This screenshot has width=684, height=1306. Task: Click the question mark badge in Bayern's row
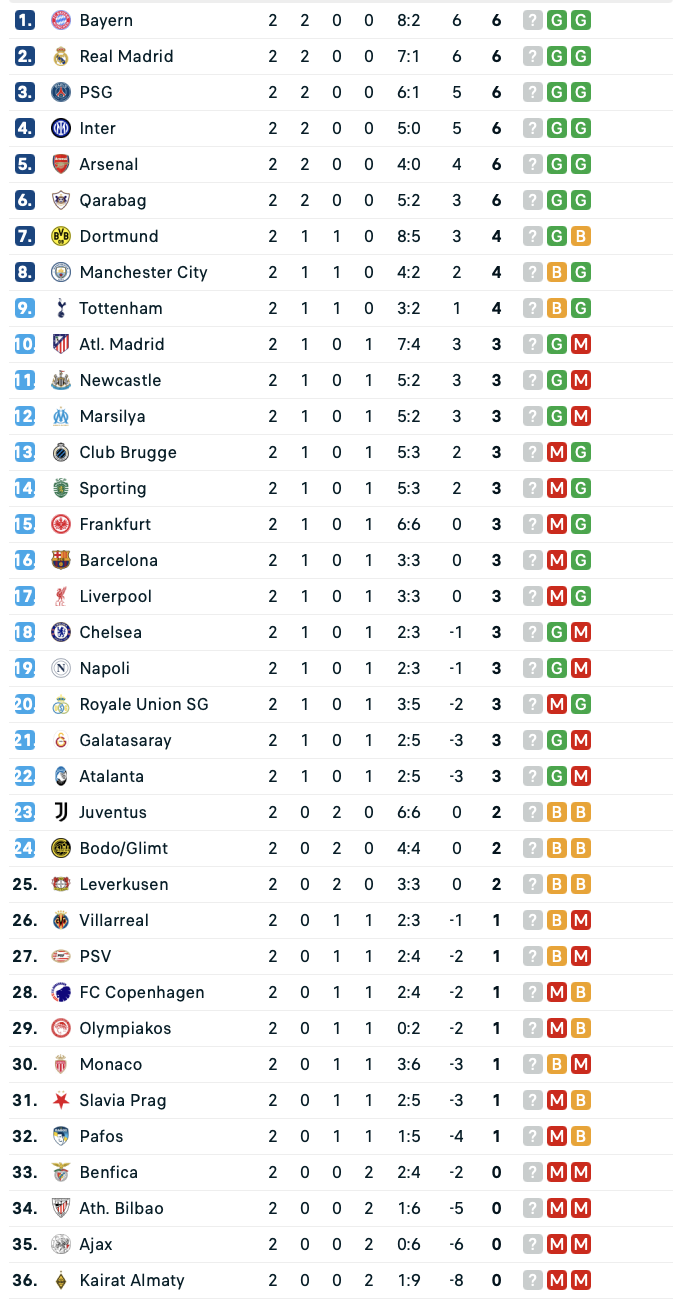pyautogui.click(x=533, y=20)
